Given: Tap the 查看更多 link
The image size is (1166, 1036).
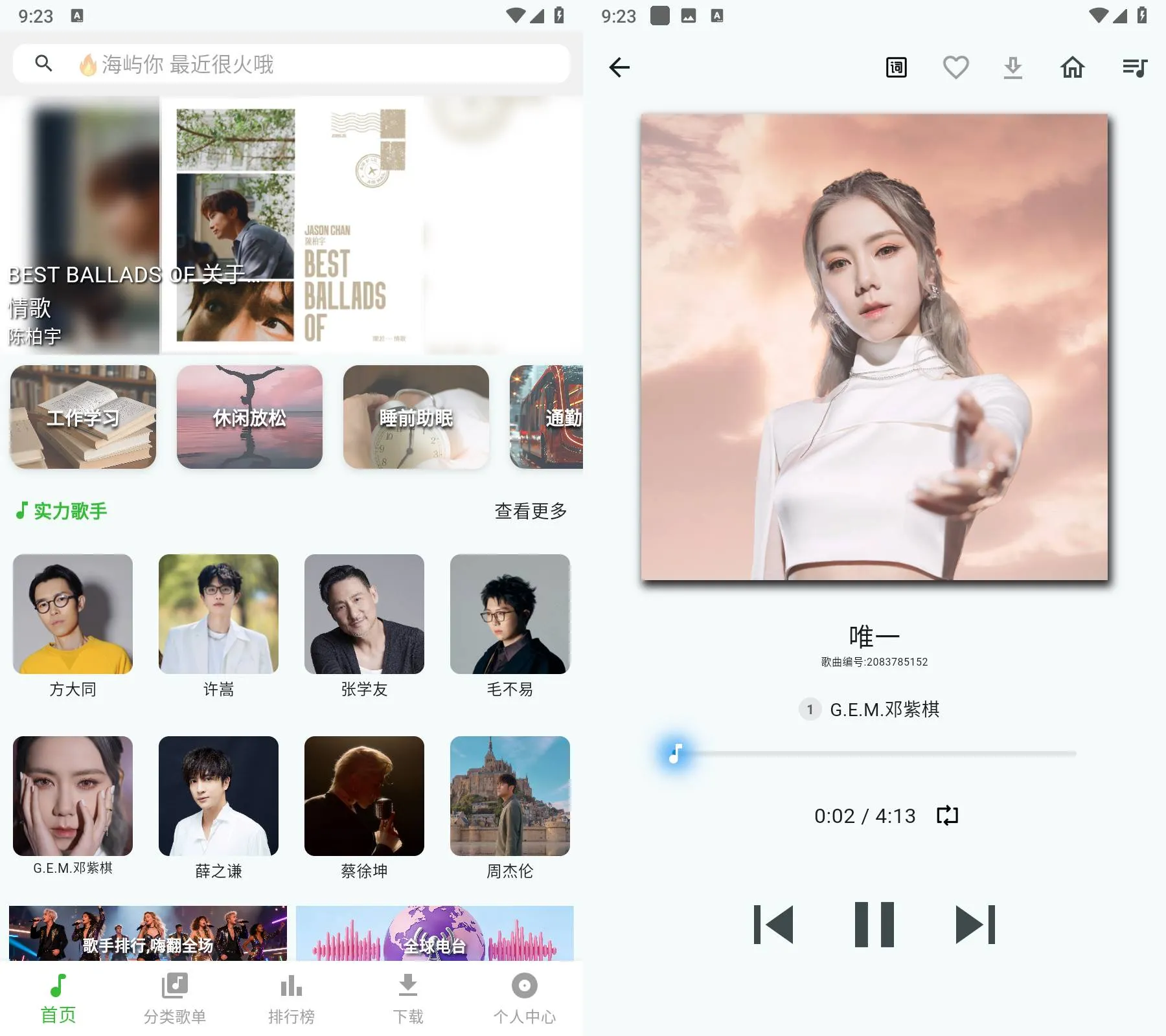Looking at the screenshot, I should 530,511.
